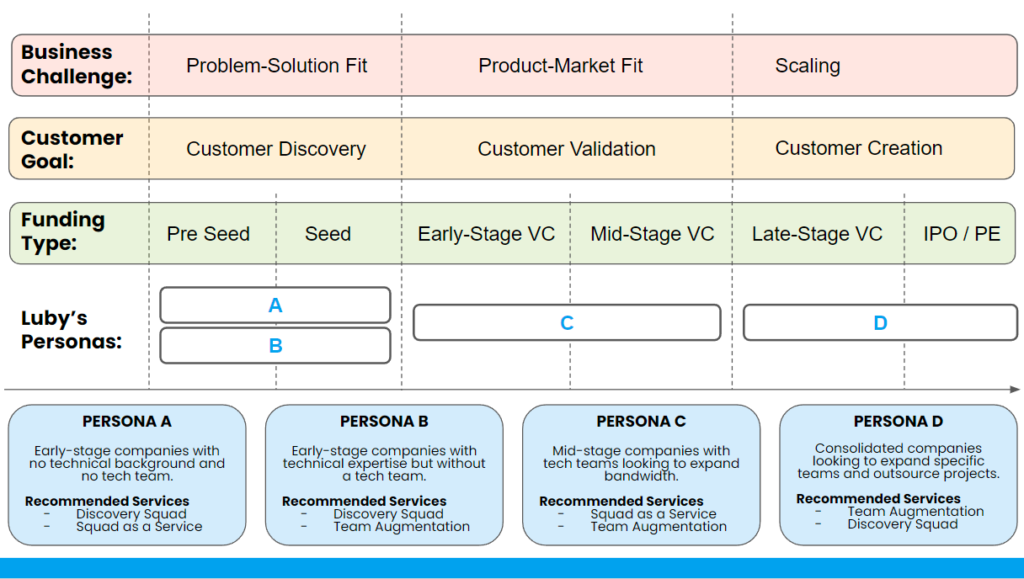Select the Seed funding stage
This screenshot has height=579, width=1024.
(328, 234)
